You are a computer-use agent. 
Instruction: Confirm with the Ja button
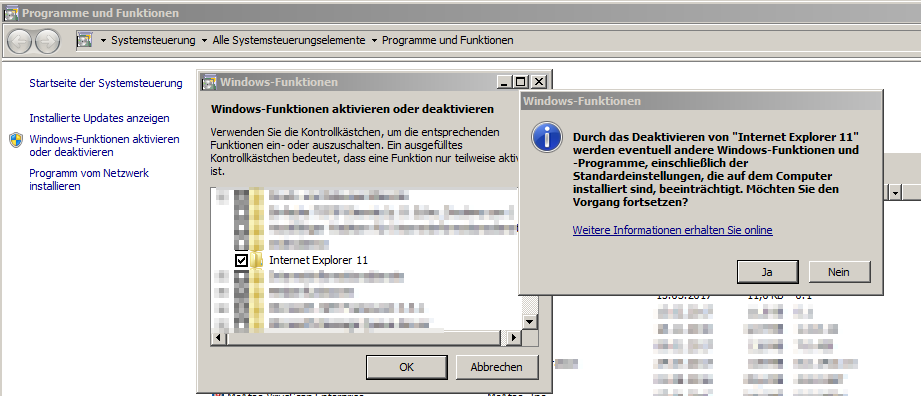(767, 272)
